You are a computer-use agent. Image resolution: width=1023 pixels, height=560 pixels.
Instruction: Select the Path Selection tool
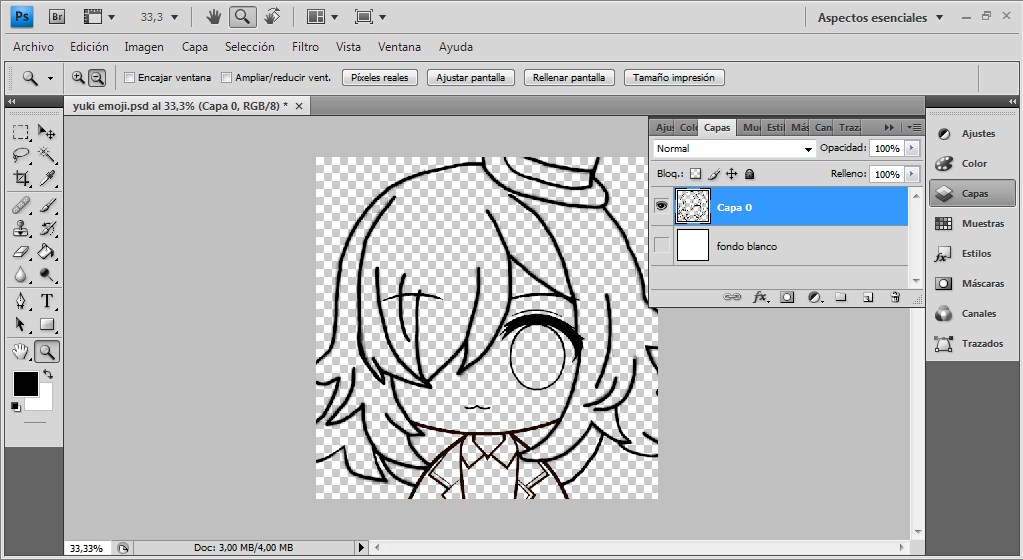pyautogui.click(x=21, y=324)
